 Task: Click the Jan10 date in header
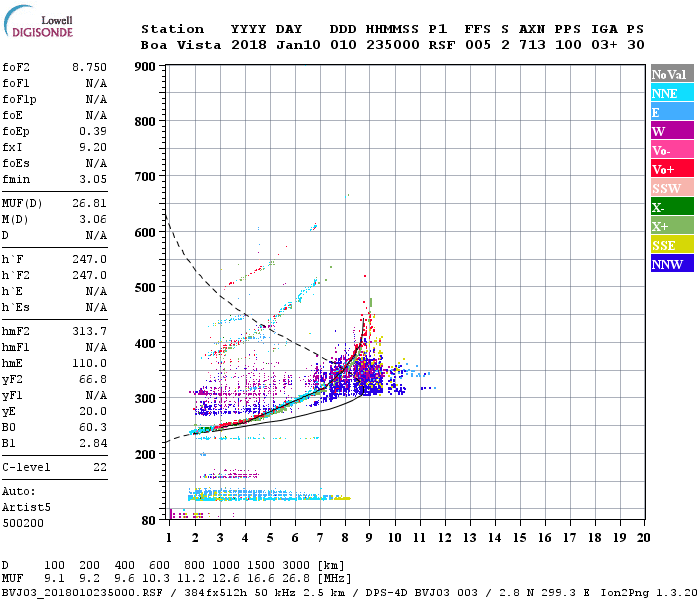[x=298, y=45]
